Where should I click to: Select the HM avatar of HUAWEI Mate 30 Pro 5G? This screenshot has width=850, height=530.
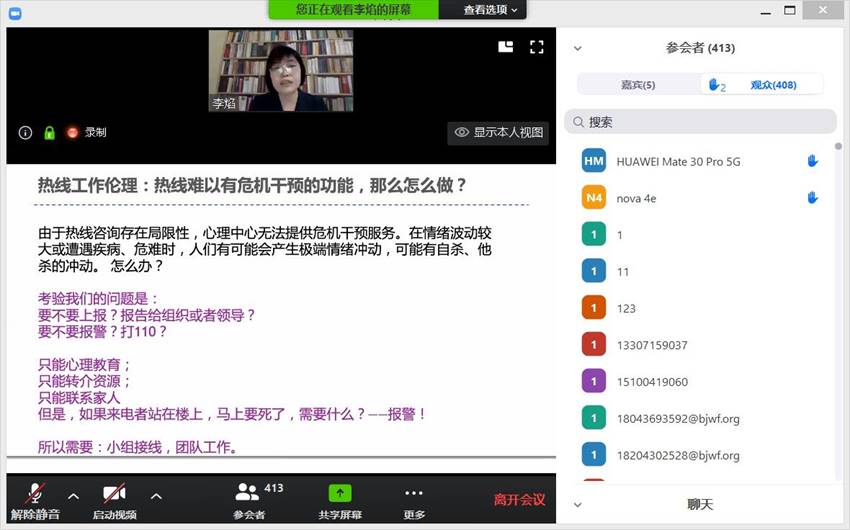click(594, 161)
